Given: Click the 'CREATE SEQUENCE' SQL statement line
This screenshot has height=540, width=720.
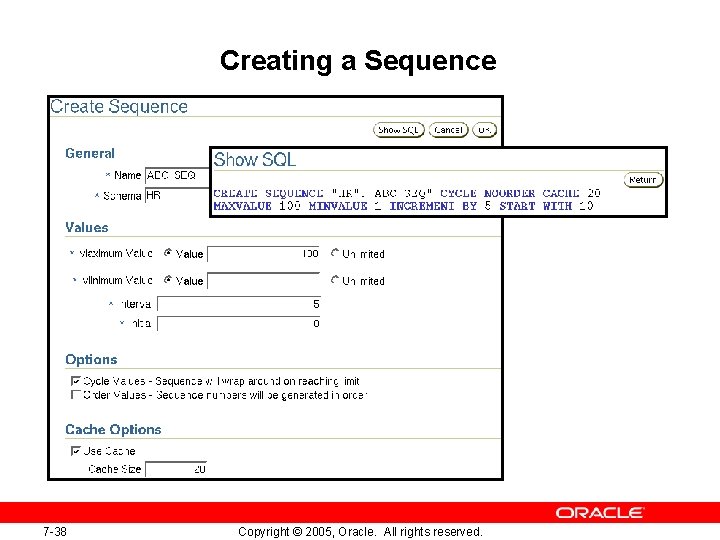Looking at the screenshot, I should pos(407,193).
